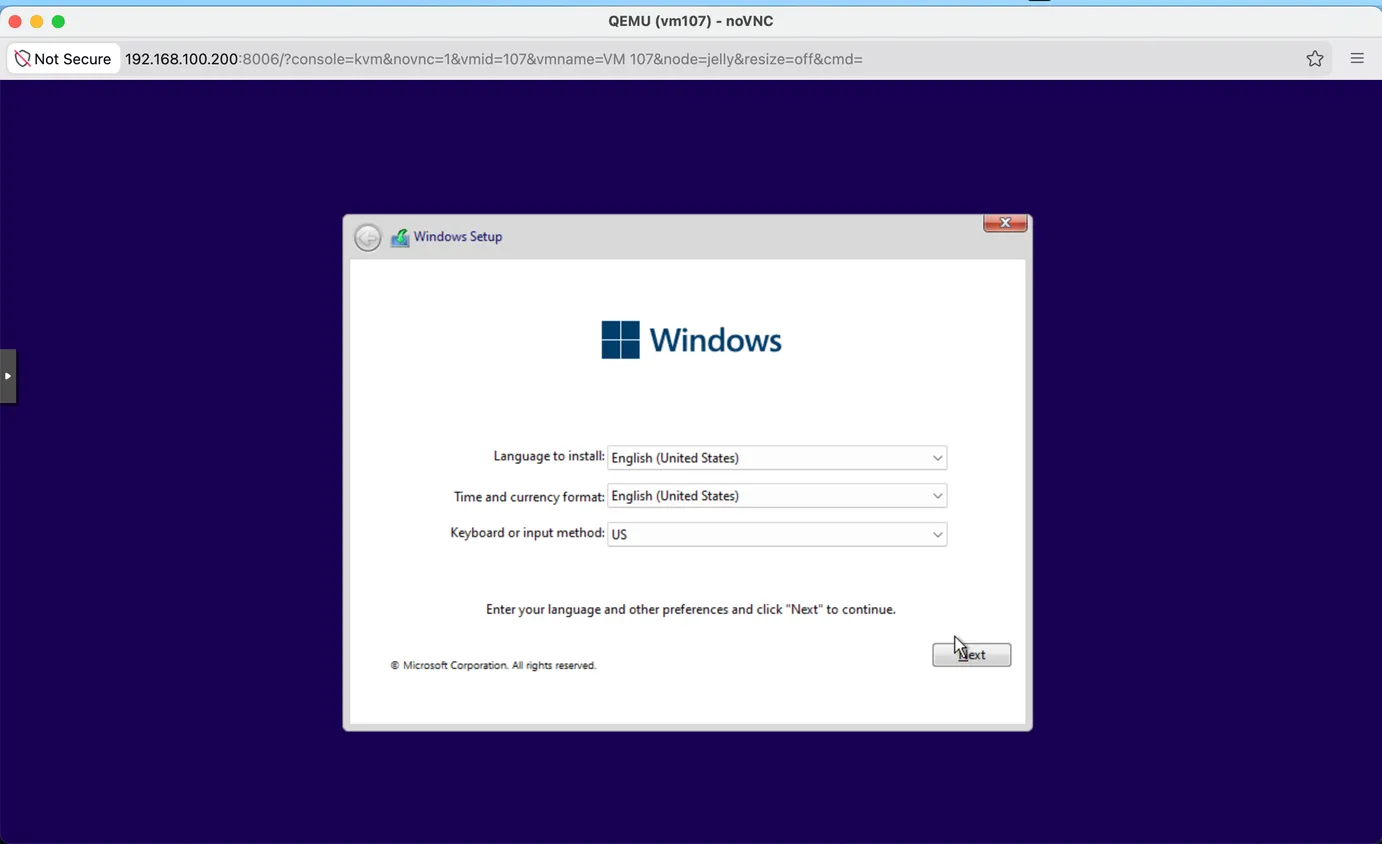Click the back arrow in Windows Setup
Screen dimensions: 1382x844
click(367, 238)
